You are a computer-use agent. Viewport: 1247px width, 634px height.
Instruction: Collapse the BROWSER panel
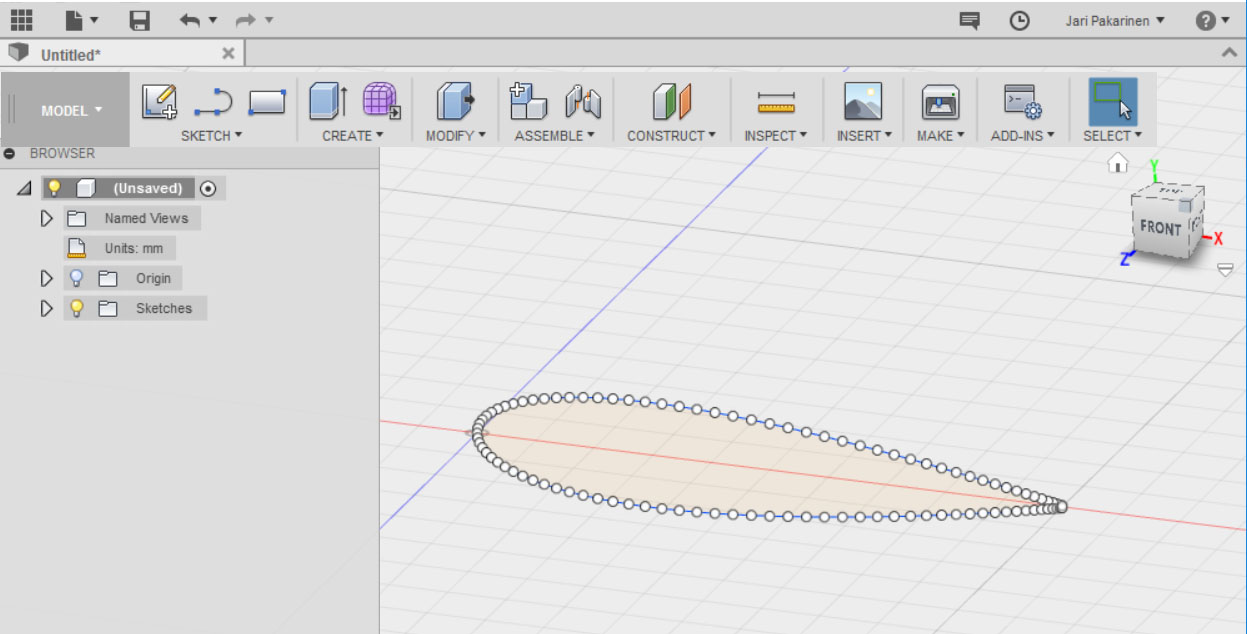tap(9, 154)
